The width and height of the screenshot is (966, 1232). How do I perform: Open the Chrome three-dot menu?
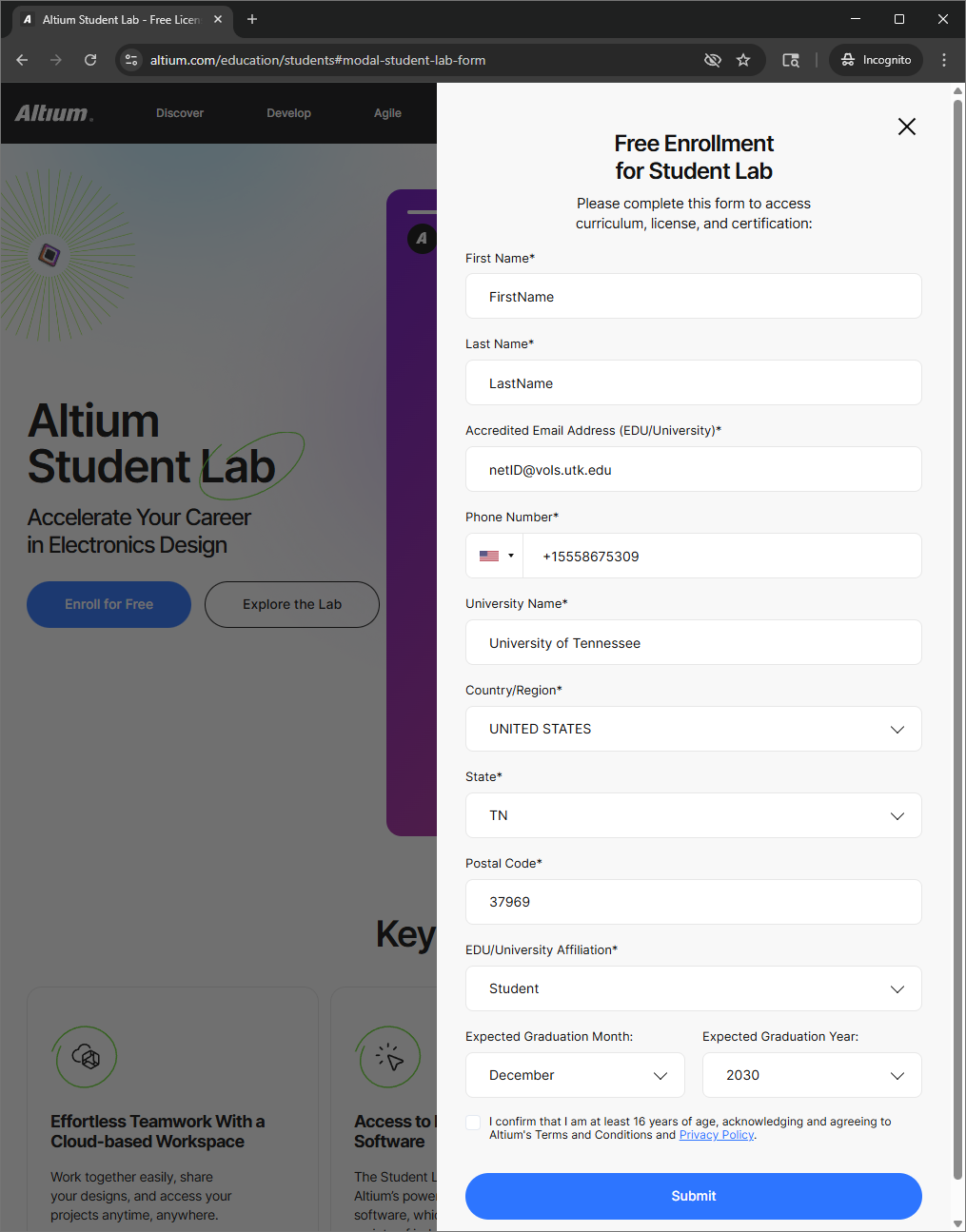pyautogui.click(x=943, y=60)
